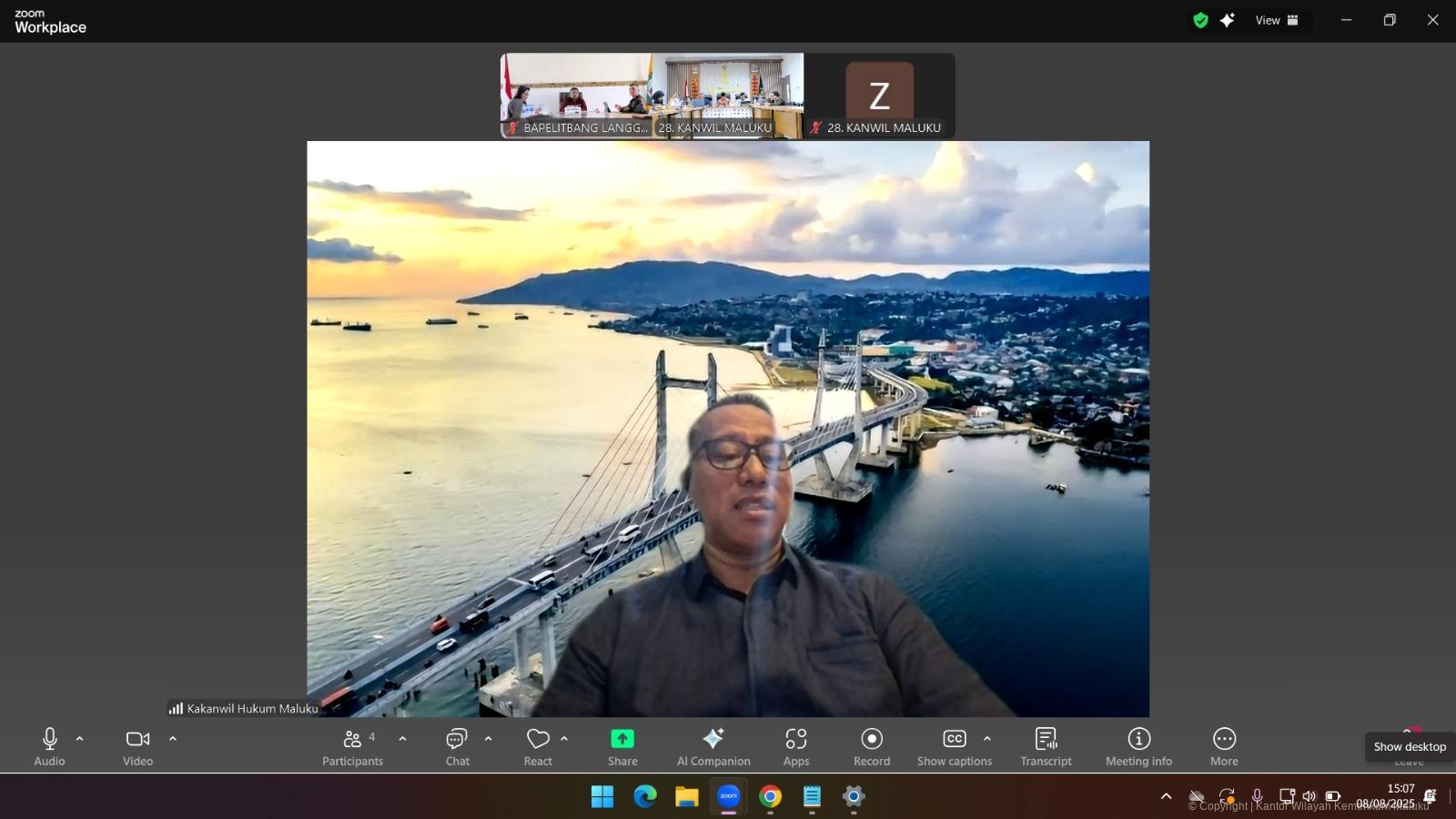Viewport: 1456px width, 819px height.
Task: Click the tray sync refresh icon
Action: pyautogui.click(x=1227, y=796)
